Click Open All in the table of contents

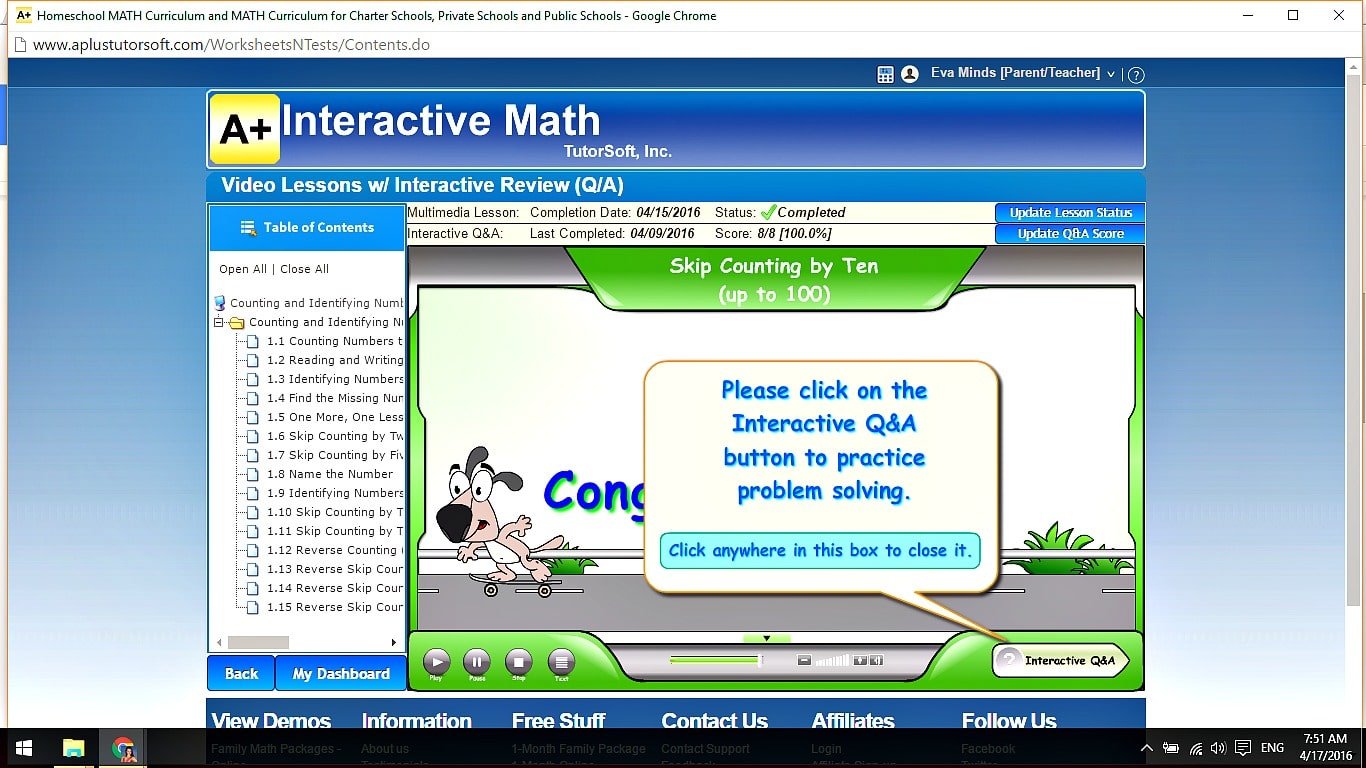click(243, 269)
